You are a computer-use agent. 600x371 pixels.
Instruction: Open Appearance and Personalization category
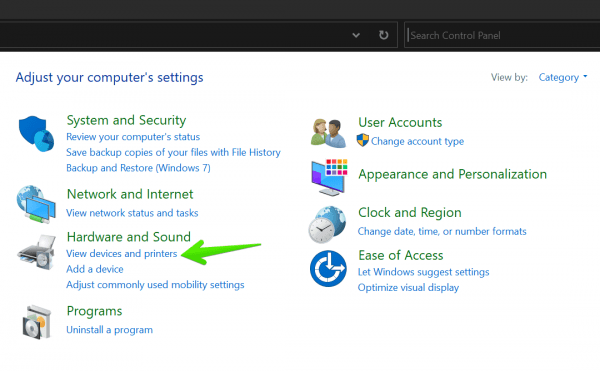click(453, 174)
